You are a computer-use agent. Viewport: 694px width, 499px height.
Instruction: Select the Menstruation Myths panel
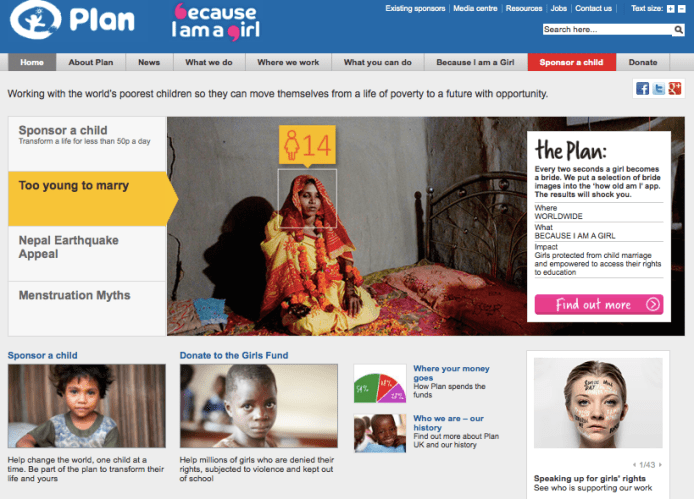87,309
